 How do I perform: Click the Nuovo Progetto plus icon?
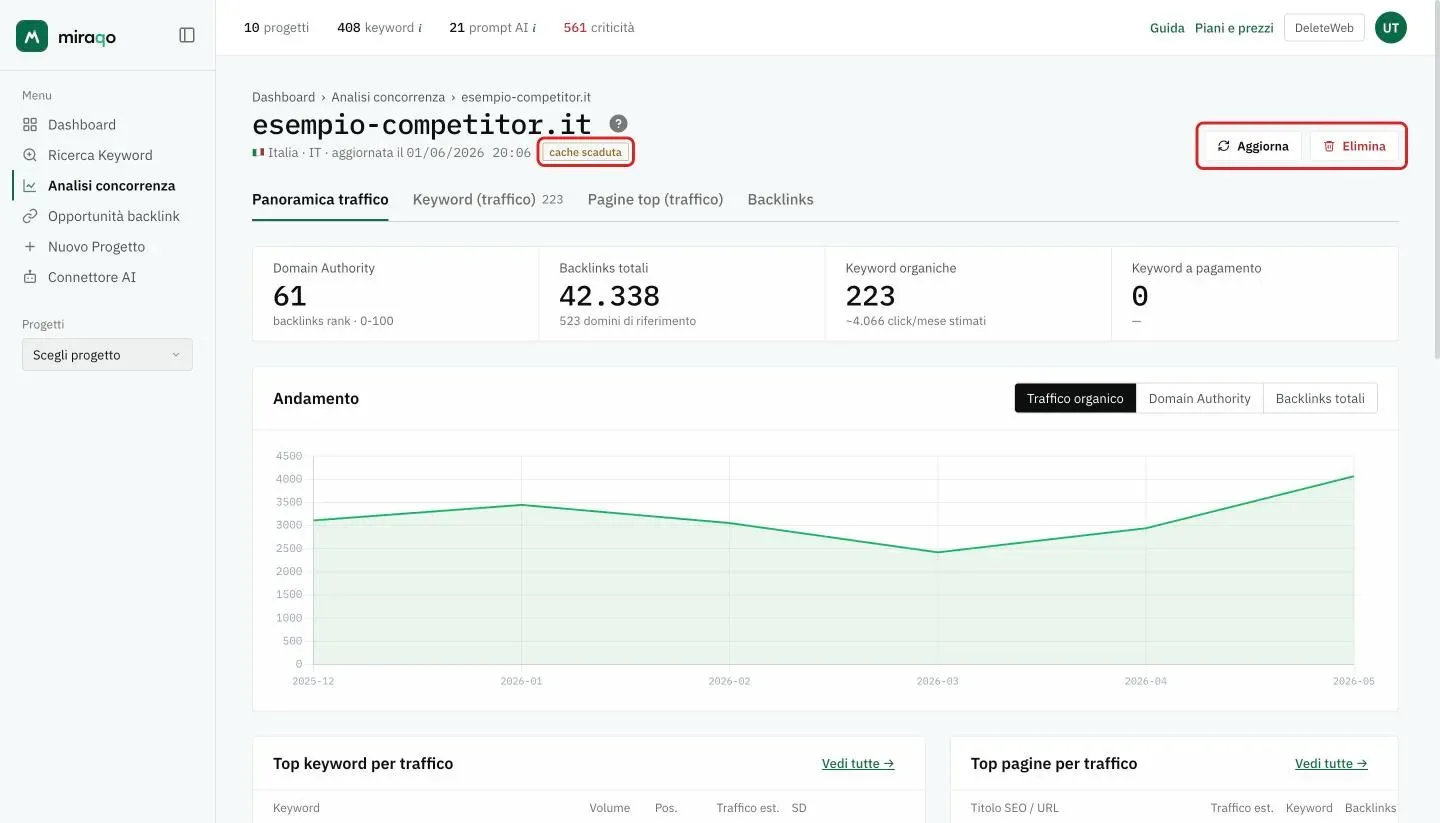click(30, 246)
